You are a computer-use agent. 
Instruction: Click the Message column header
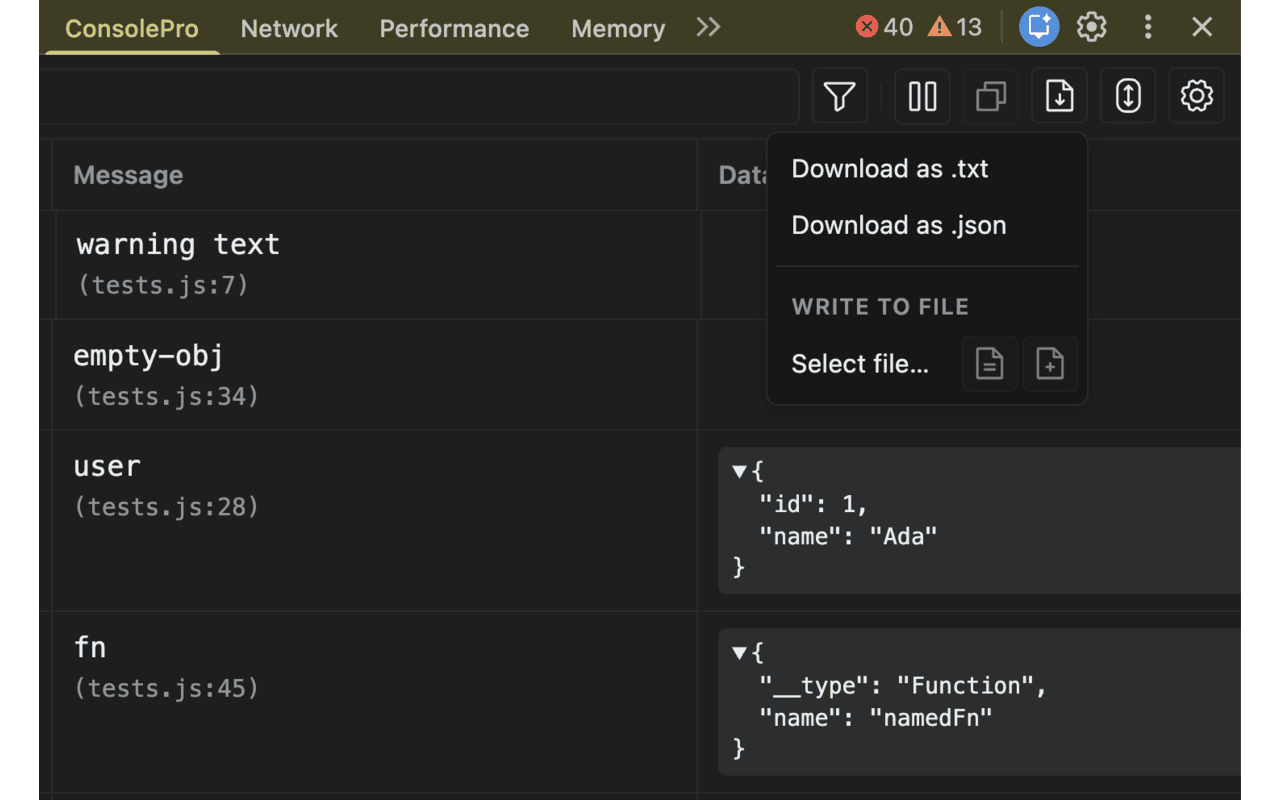click(128, 175)
